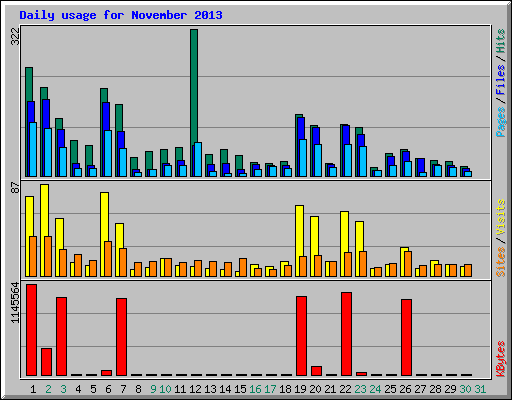Click the red KBytes bar for day 7

121,337
